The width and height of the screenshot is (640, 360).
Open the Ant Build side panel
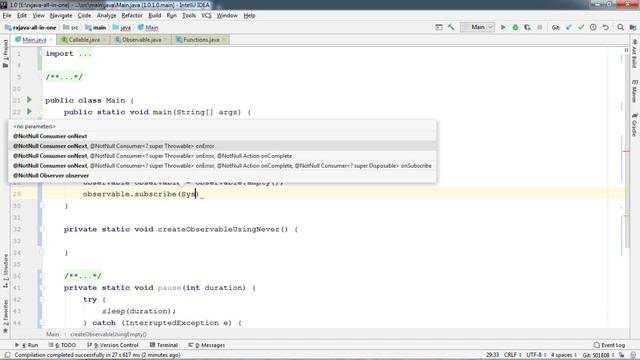pyautogui.click(x=634, y=54)
